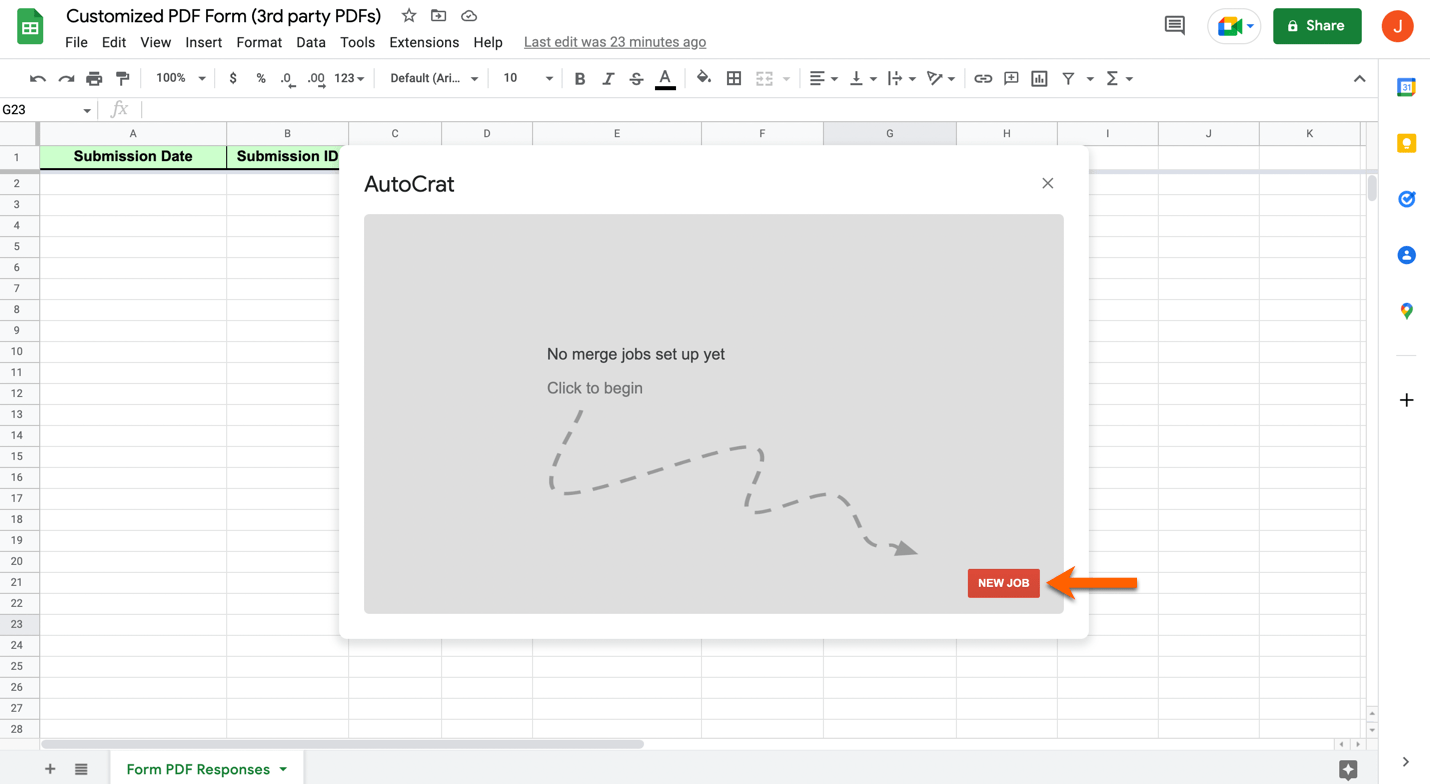Get add-ons with the plus icon
Viewport: 1430px width, 784px height.
pos(1406,400)
